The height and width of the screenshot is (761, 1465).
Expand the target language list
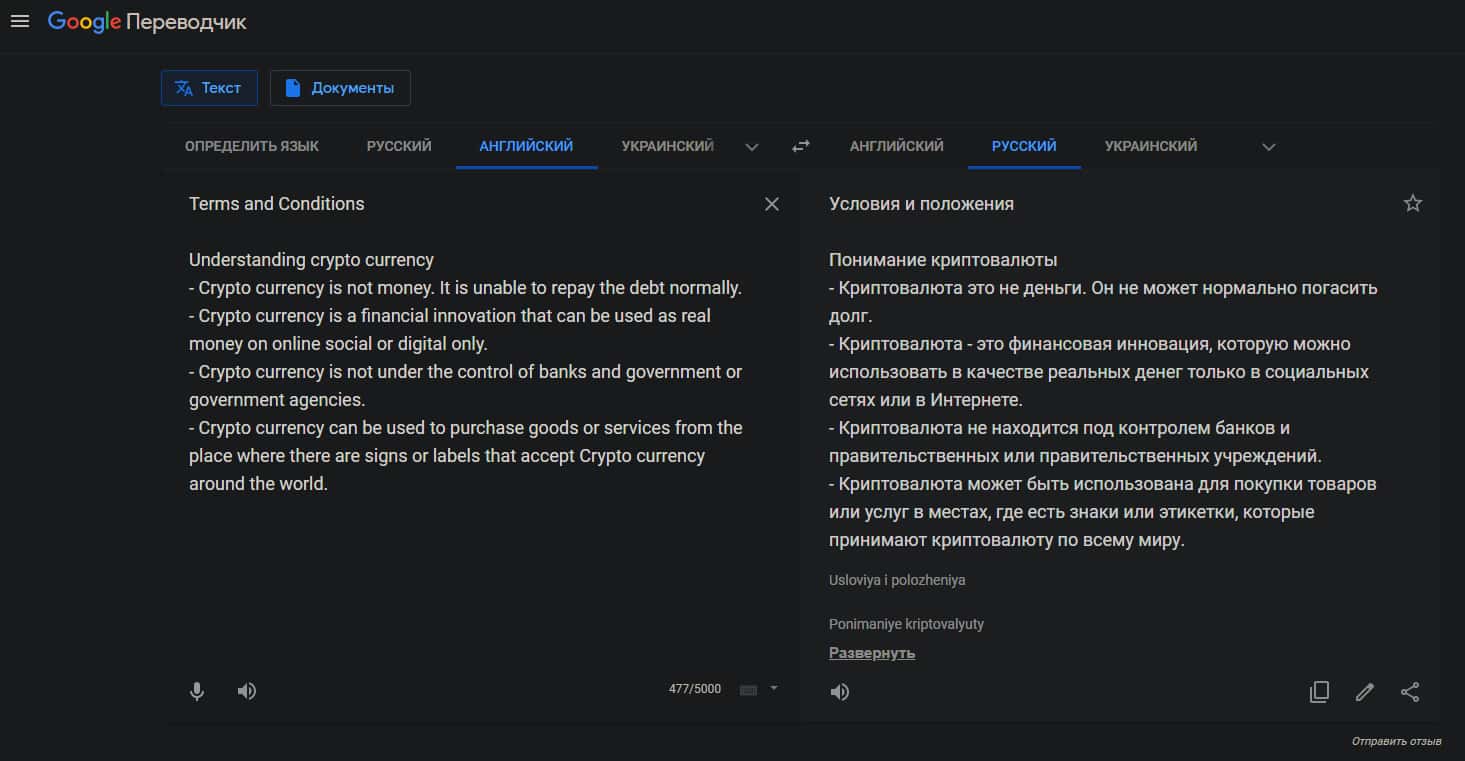1268,147
